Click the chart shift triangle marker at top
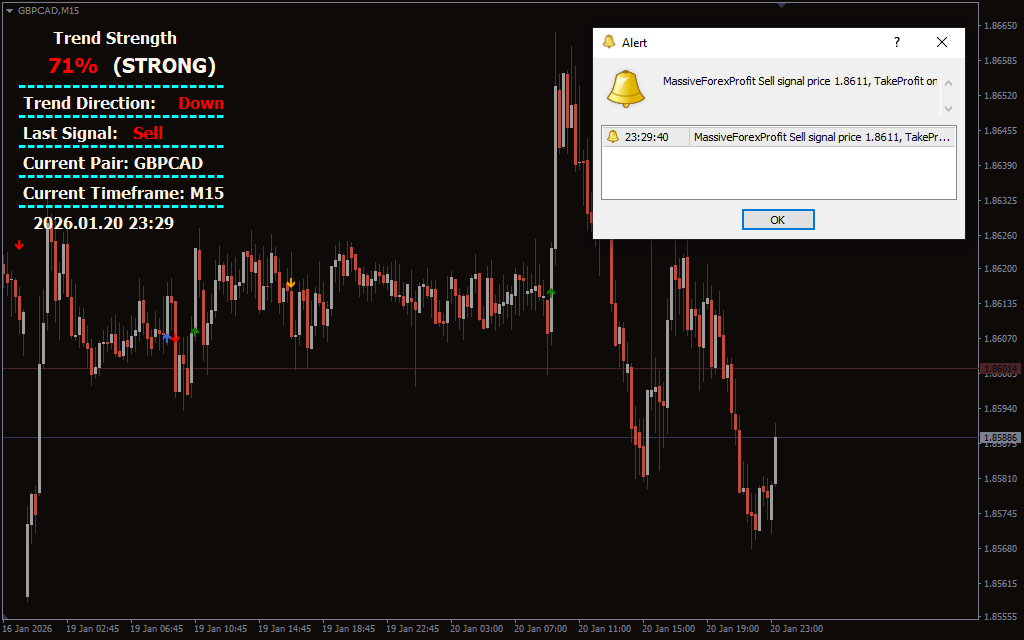1024x640 pixels. point(781,5)
